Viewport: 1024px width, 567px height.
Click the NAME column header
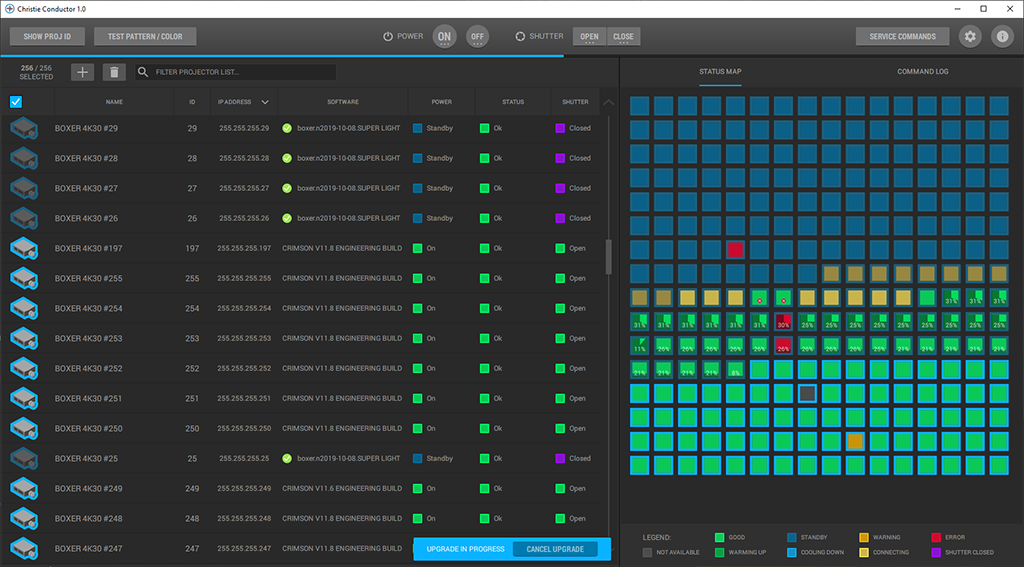tap(114, 101)
